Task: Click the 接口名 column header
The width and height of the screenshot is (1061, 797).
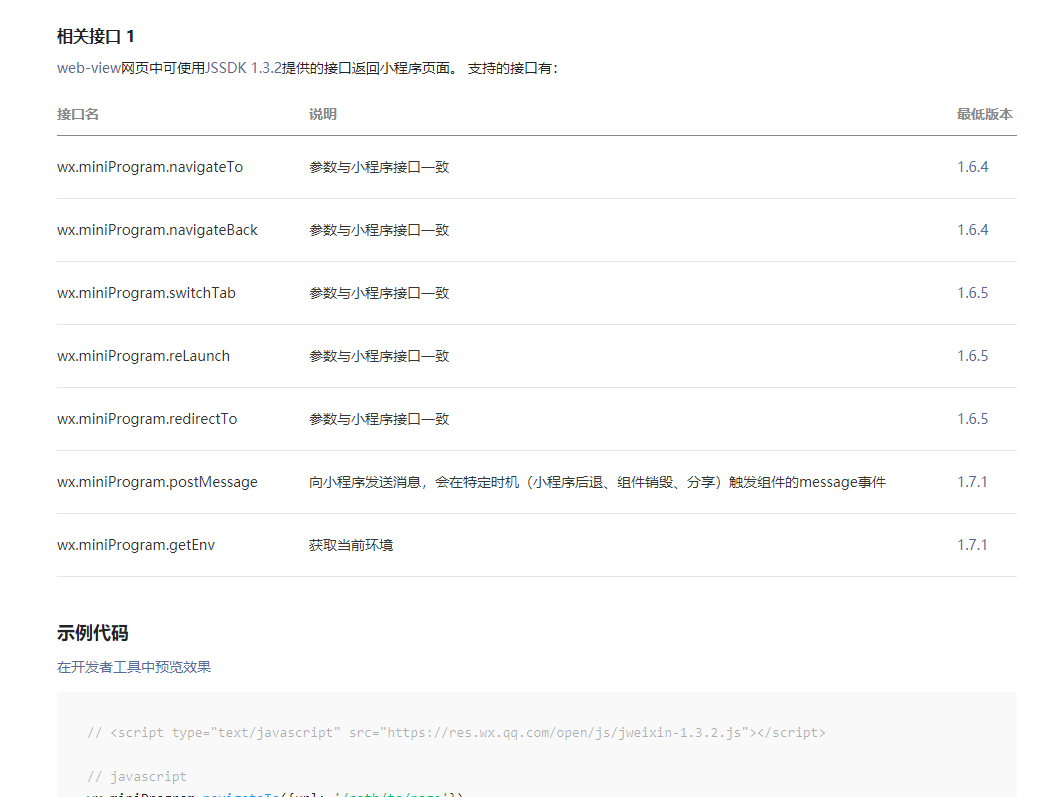Action: click(x=78, y=114)
